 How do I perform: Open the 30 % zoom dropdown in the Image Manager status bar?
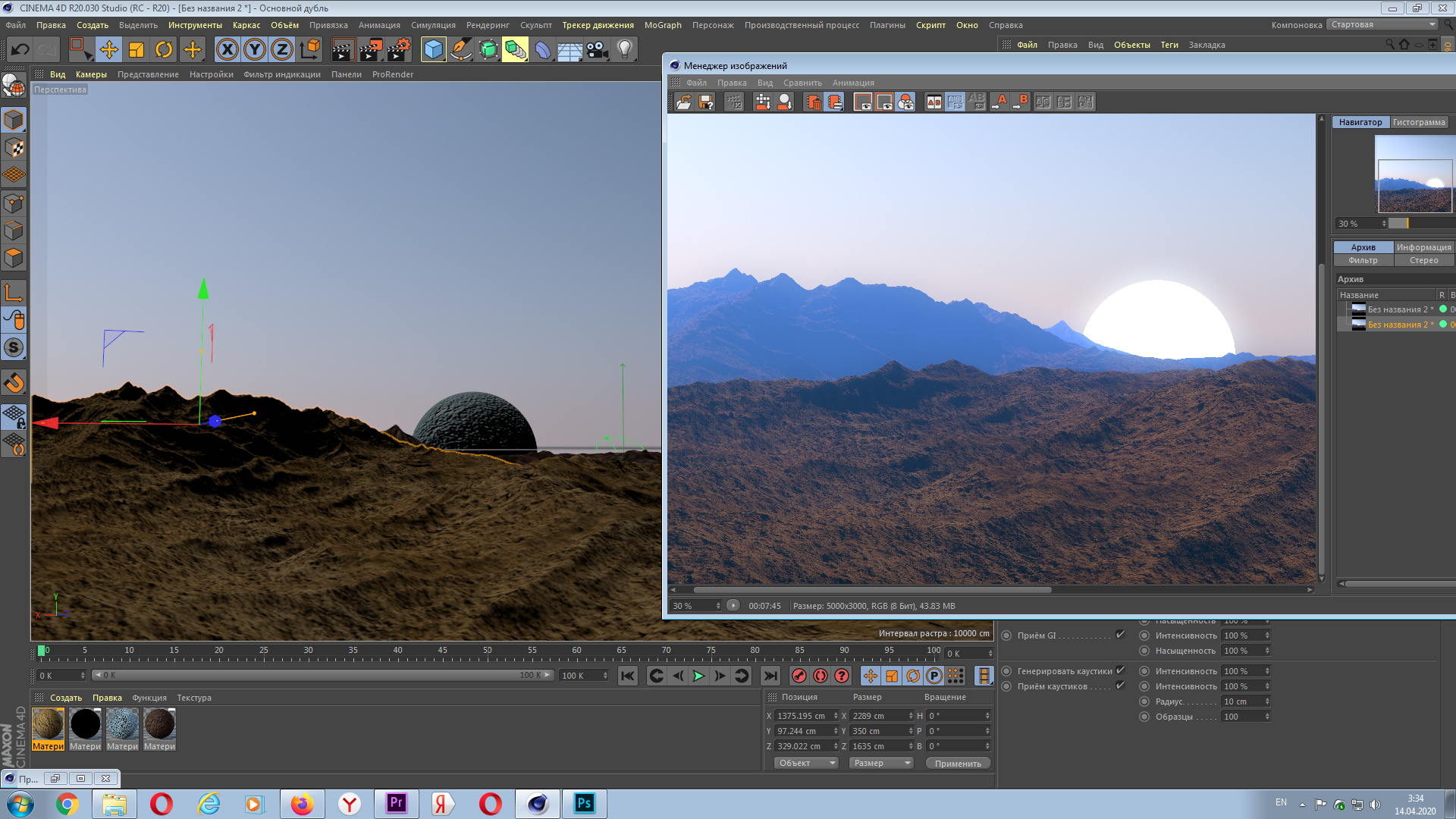click(x=695, y=606)
